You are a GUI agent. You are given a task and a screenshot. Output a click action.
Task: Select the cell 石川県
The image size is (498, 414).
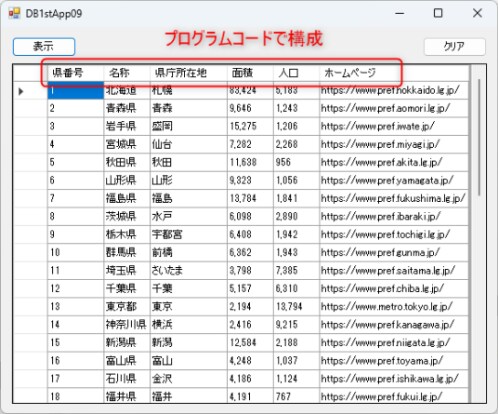127,378
